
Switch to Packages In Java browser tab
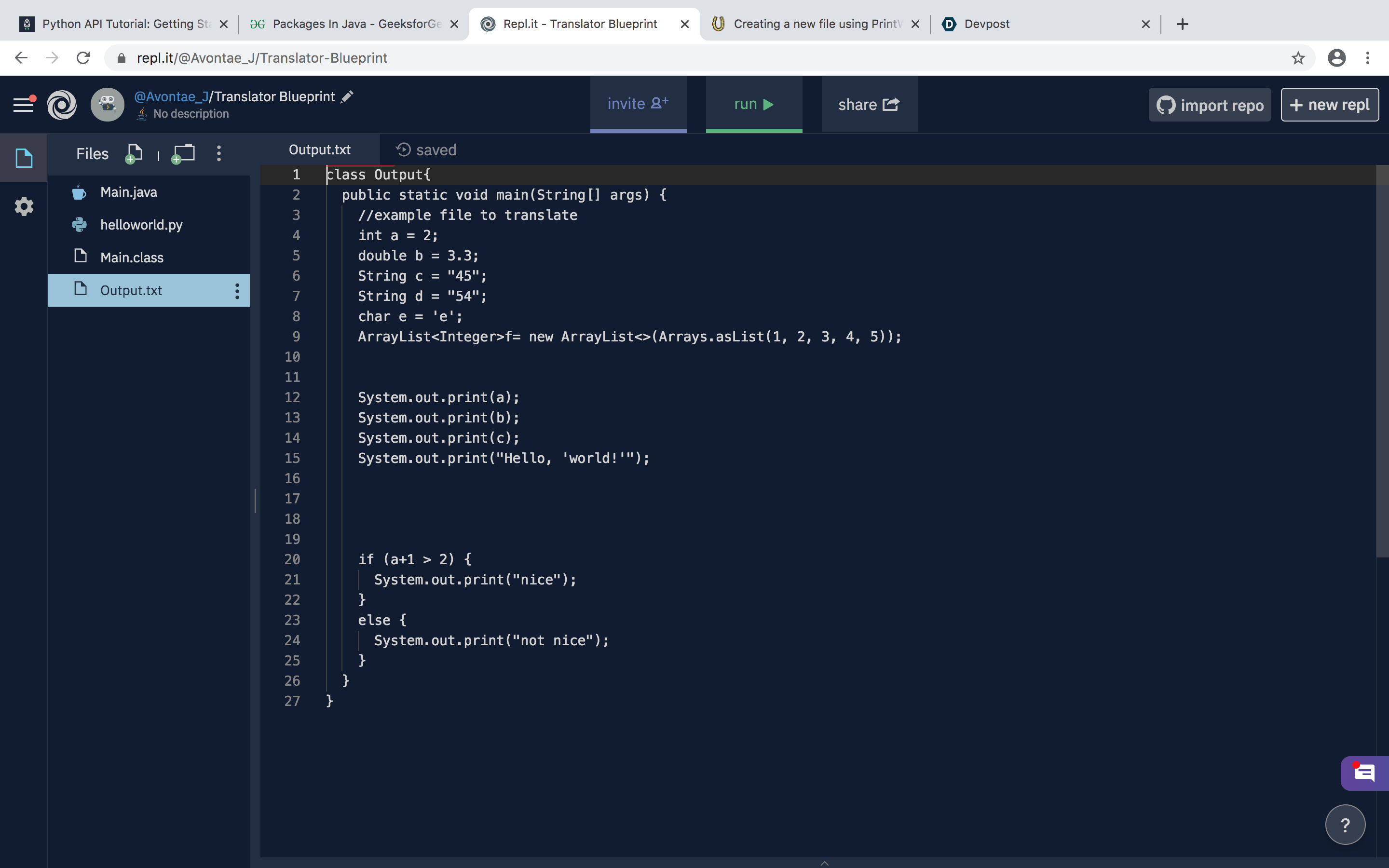coord(355,24)
